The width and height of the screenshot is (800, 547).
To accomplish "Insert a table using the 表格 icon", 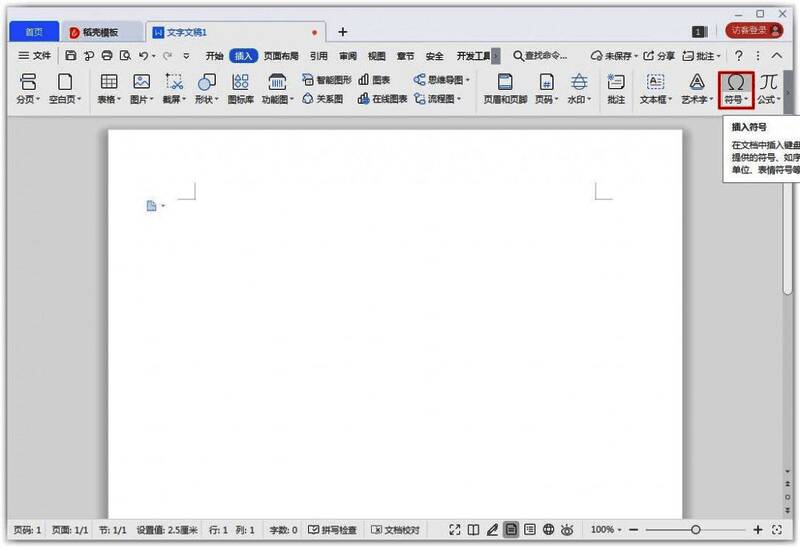I will point(109,82).
